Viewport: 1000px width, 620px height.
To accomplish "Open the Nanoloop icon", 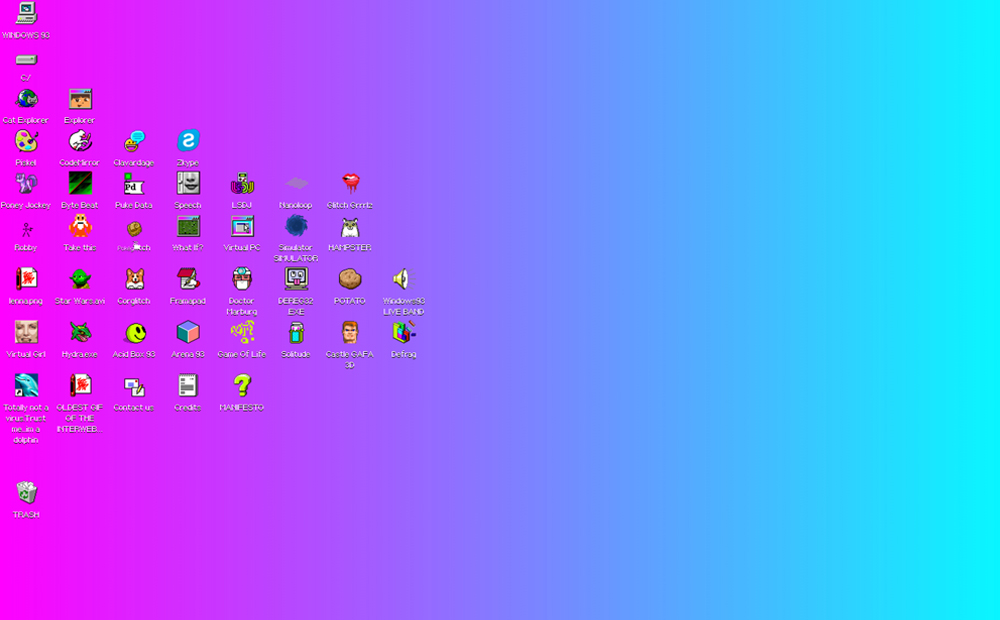I will click(296, 184).
